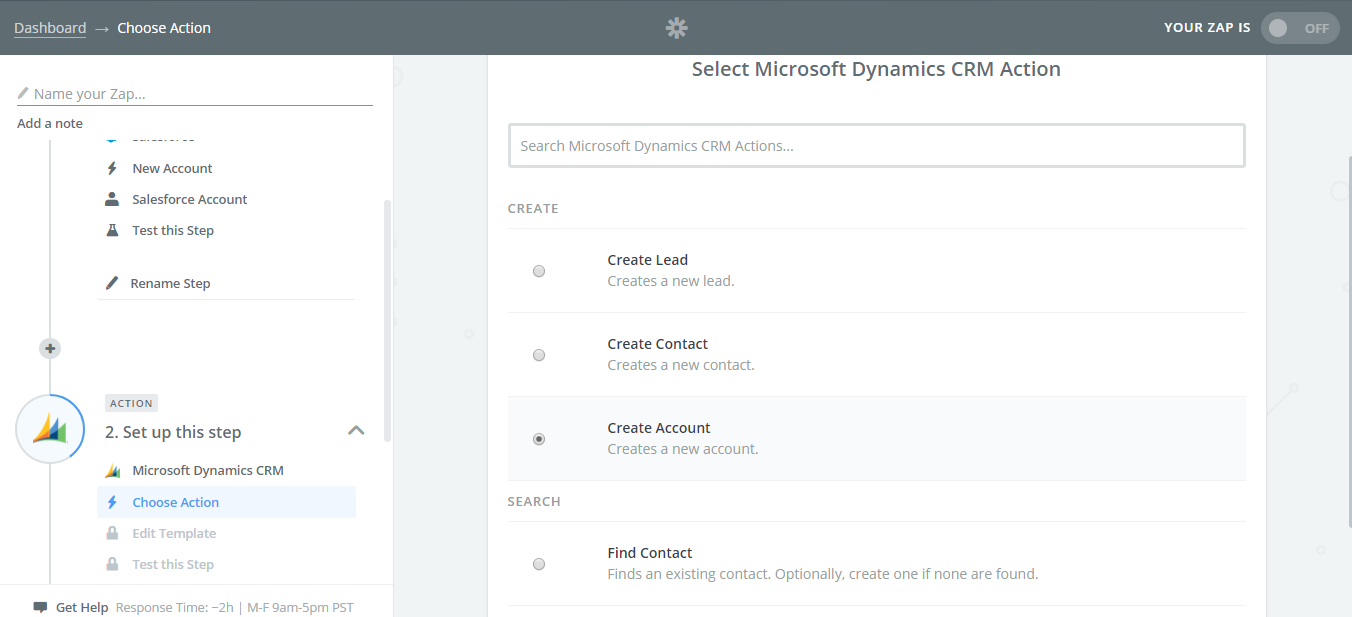Click the Find Contact title text
Screen dimensions: 1352x617
click(650, 553)
